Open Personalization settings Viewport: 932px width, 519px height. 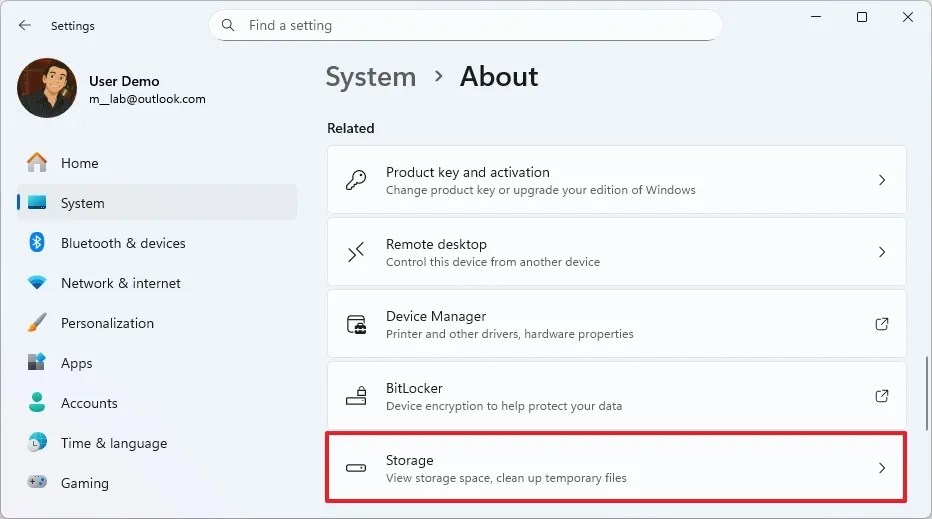point(157,323)
